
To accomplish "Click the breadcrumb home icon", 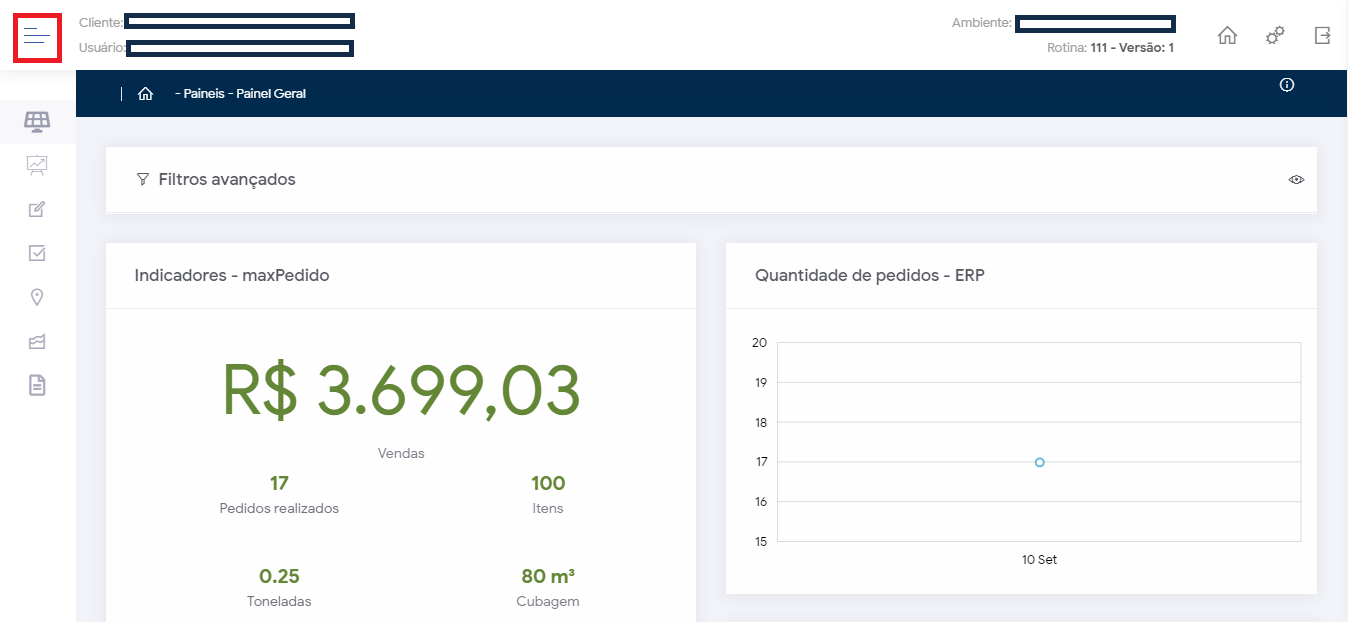I will tap(145, 94).
